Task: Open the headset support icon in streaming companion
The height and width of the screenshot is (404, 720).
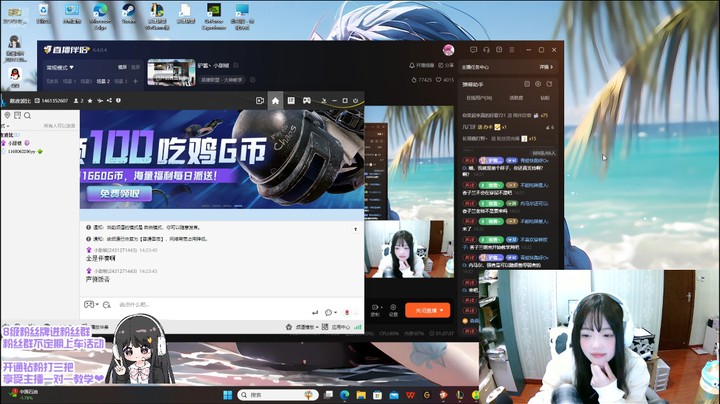Action: coord(486,50)
